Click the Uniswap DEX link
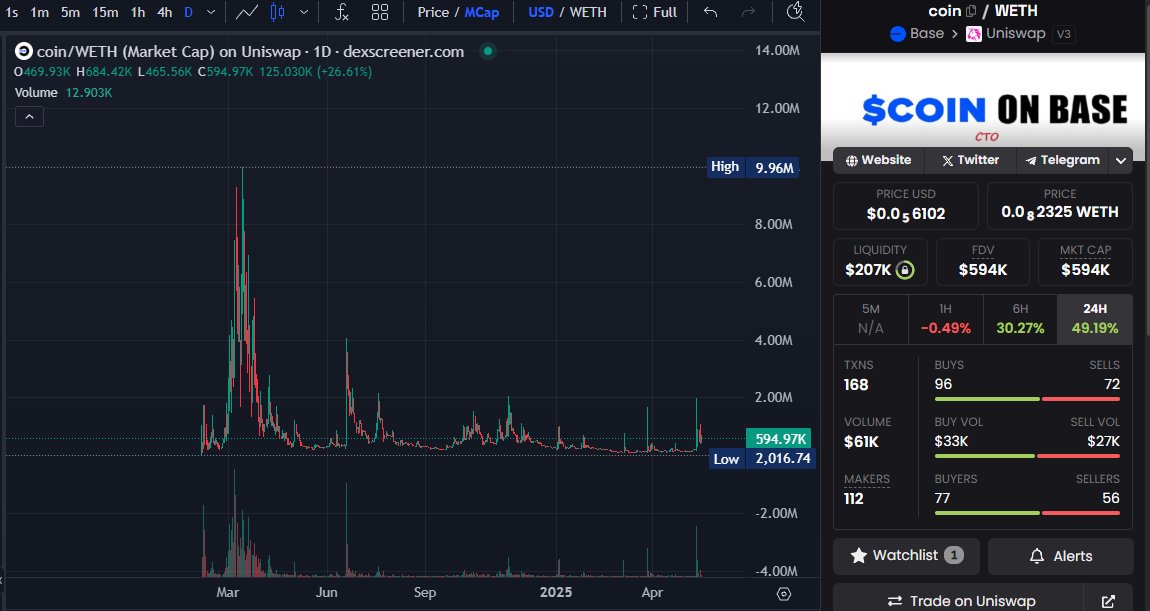Screen dimensions: 1150x611 (1006, 34)
